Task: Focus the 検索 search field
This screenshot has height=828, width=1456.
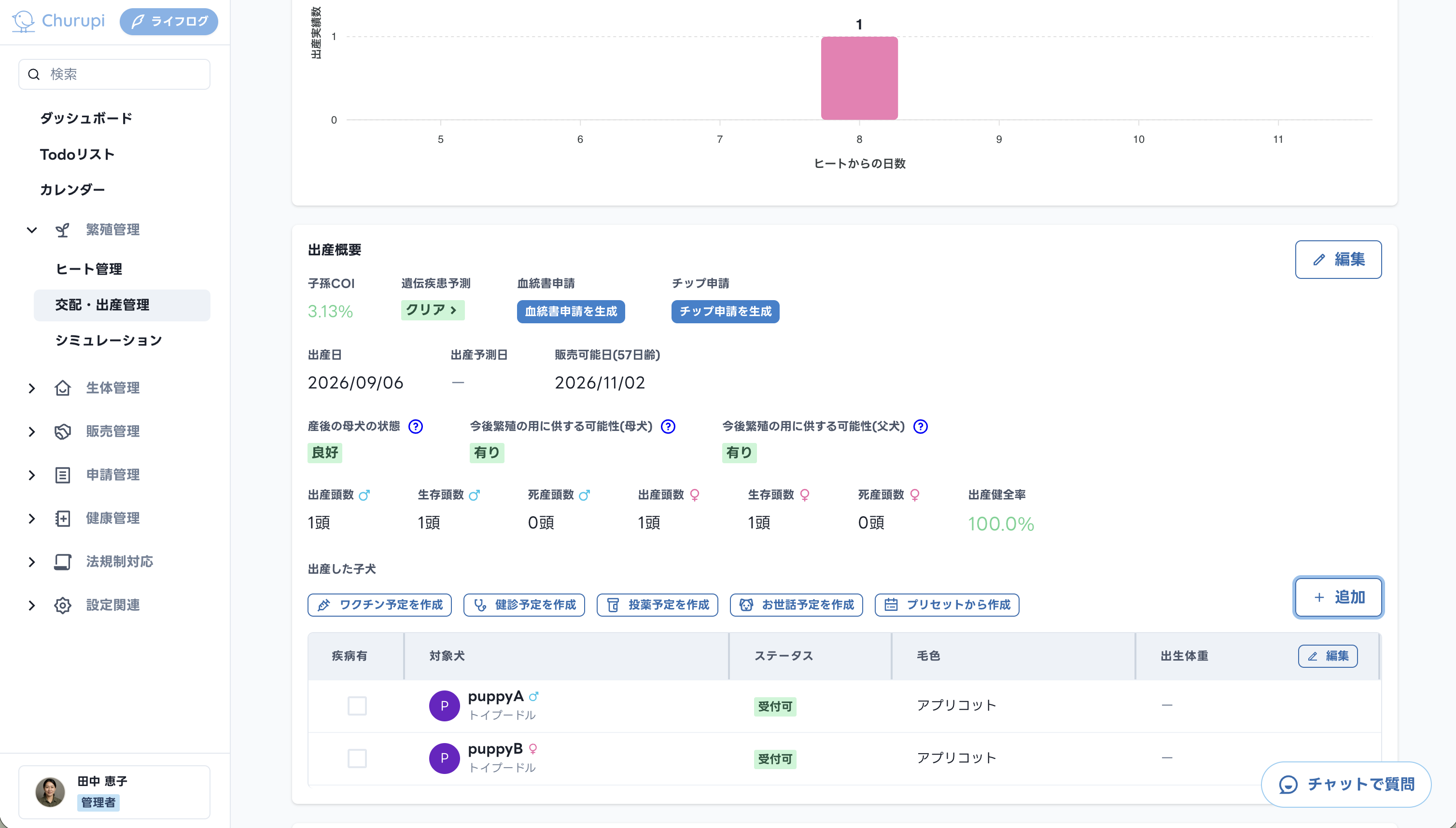Action: [x=114, y=74]
